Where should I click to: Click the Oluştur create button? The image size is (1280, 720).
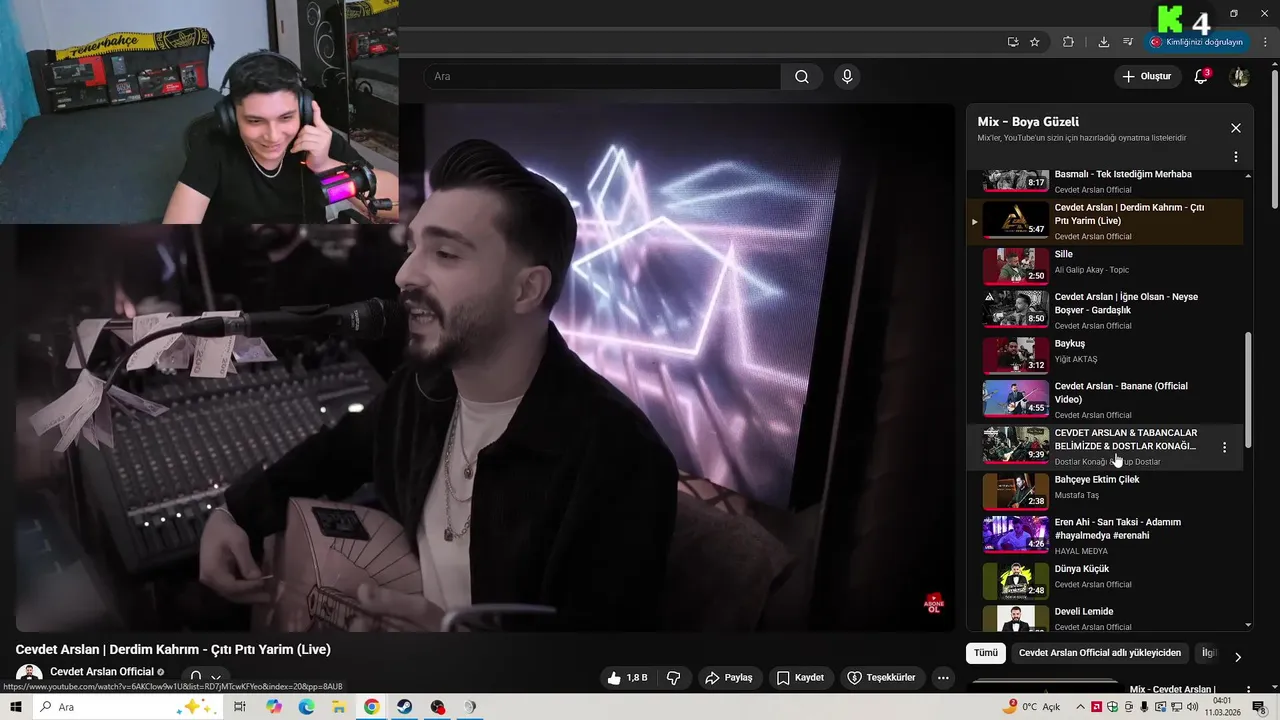1148,77
